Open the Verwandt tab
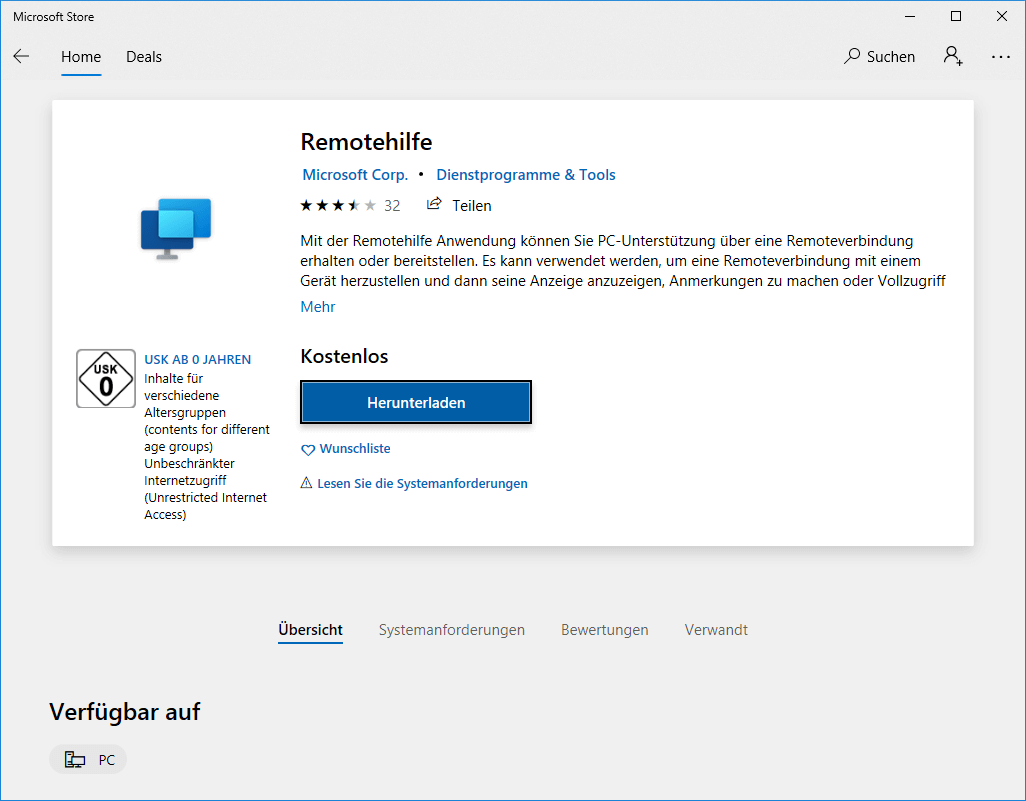The height and width of the screenshot is (801, 1026). tap(716, 630)
